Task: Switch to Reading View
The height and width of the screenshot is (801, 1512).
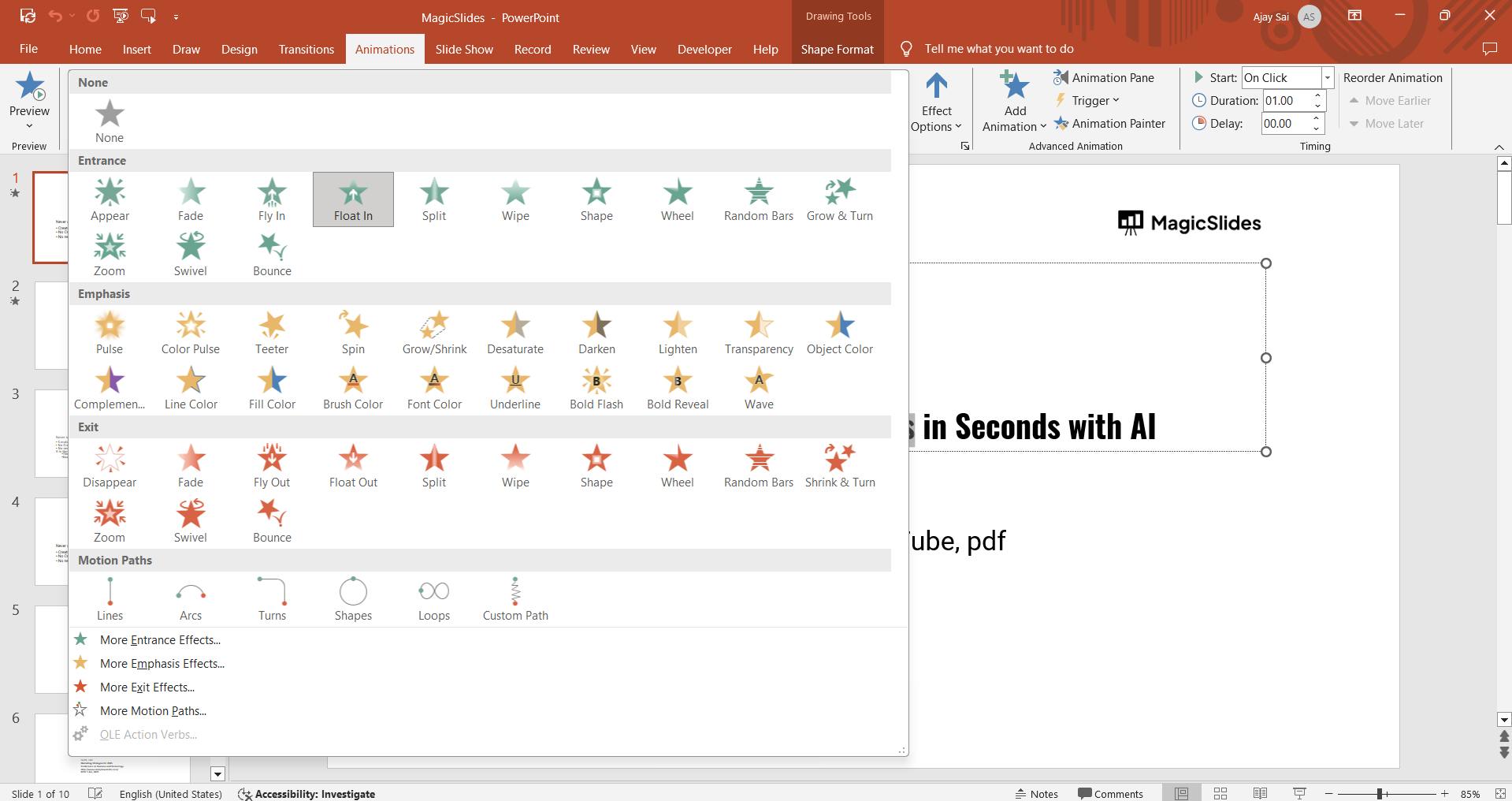Action: point(1260,794)
